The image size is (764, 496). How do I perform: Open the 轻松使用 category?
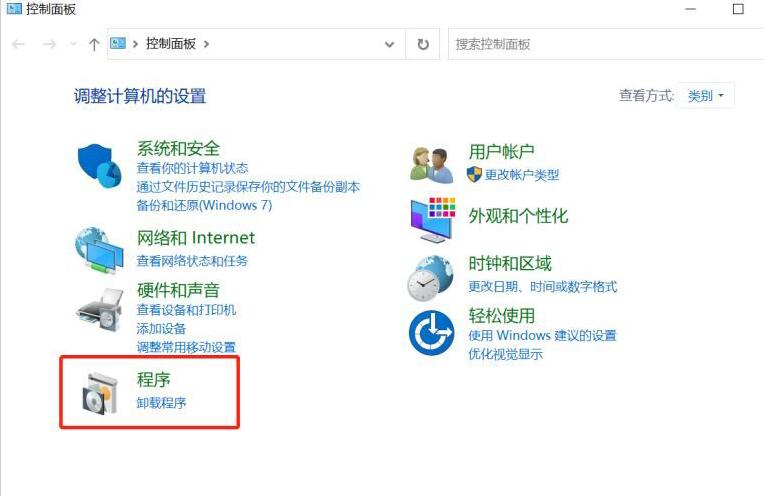(x=501, y=316)
